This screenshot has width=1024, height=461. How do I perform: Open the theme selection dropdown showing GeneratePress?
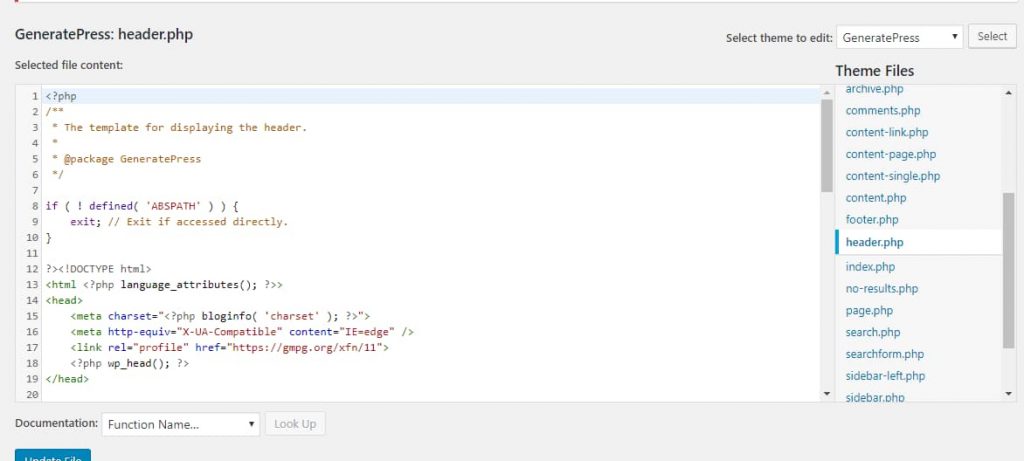[x=900, y=37]
